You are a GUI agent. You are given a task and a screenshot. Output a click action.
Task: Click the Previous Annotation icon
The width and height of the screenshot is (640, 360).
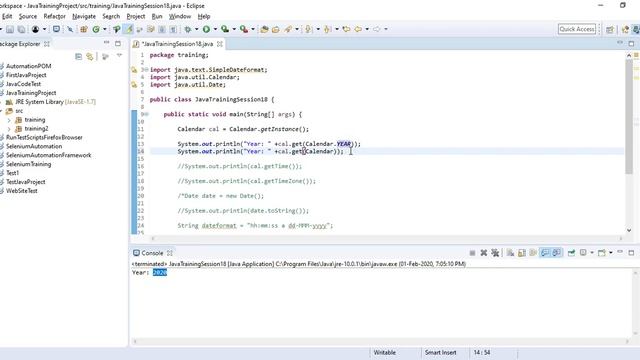[327, 29]
